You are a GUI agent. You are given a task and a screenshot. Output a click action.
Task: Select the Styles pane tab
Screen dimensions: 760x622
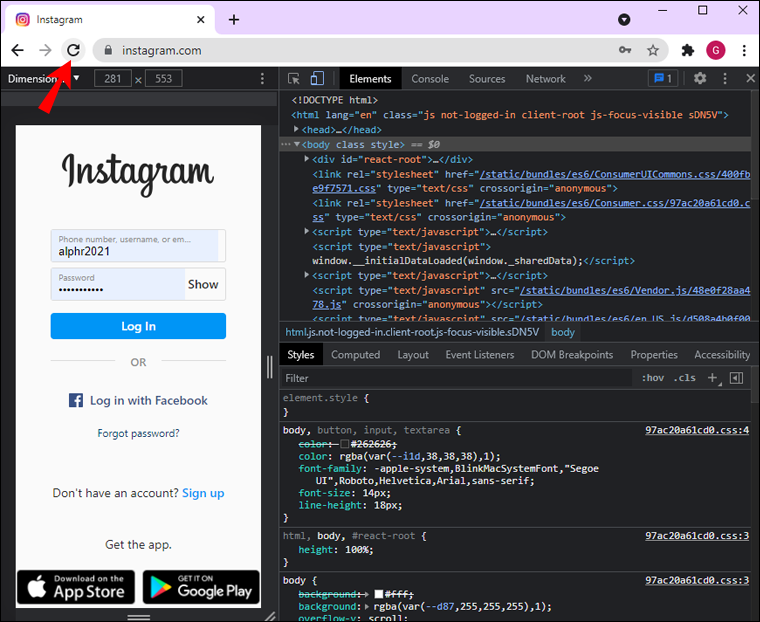coord(301,355)
